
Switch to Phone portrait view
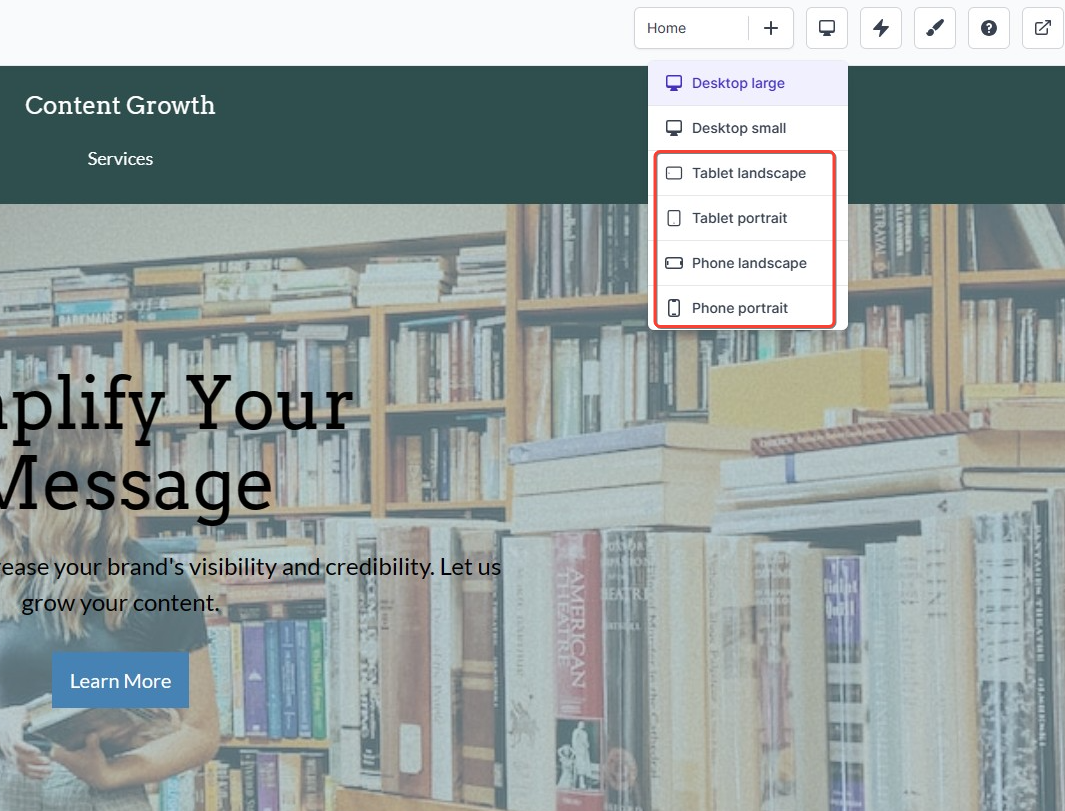(x=748, y=308)
